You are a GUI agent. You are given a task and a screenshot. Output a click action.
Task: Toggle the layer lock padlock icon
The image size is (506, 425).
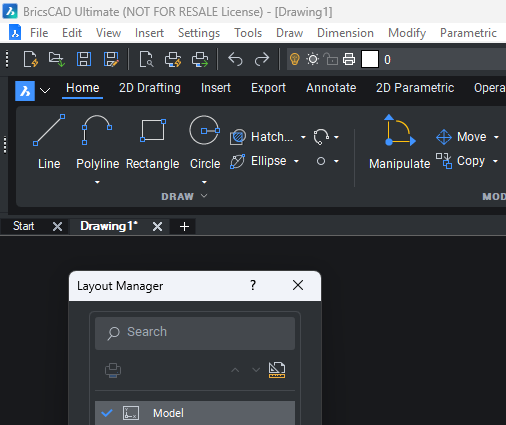331,60
